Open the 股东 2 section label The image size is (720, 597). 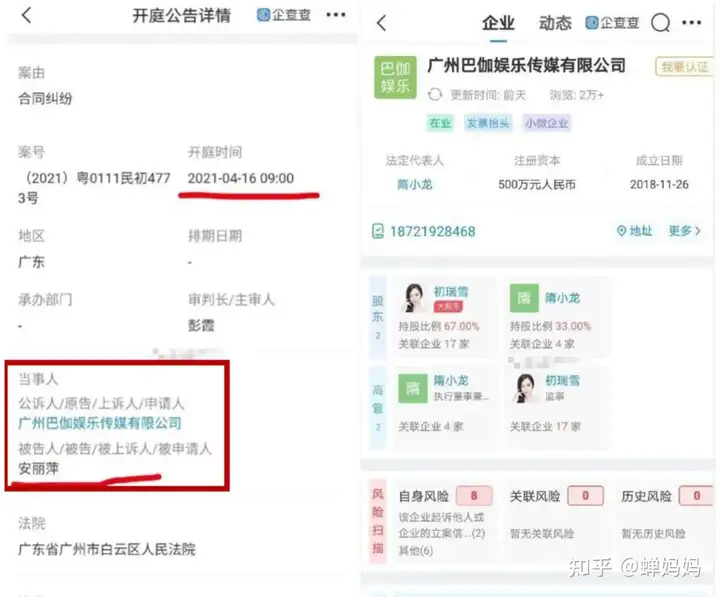tap(377, 317)
